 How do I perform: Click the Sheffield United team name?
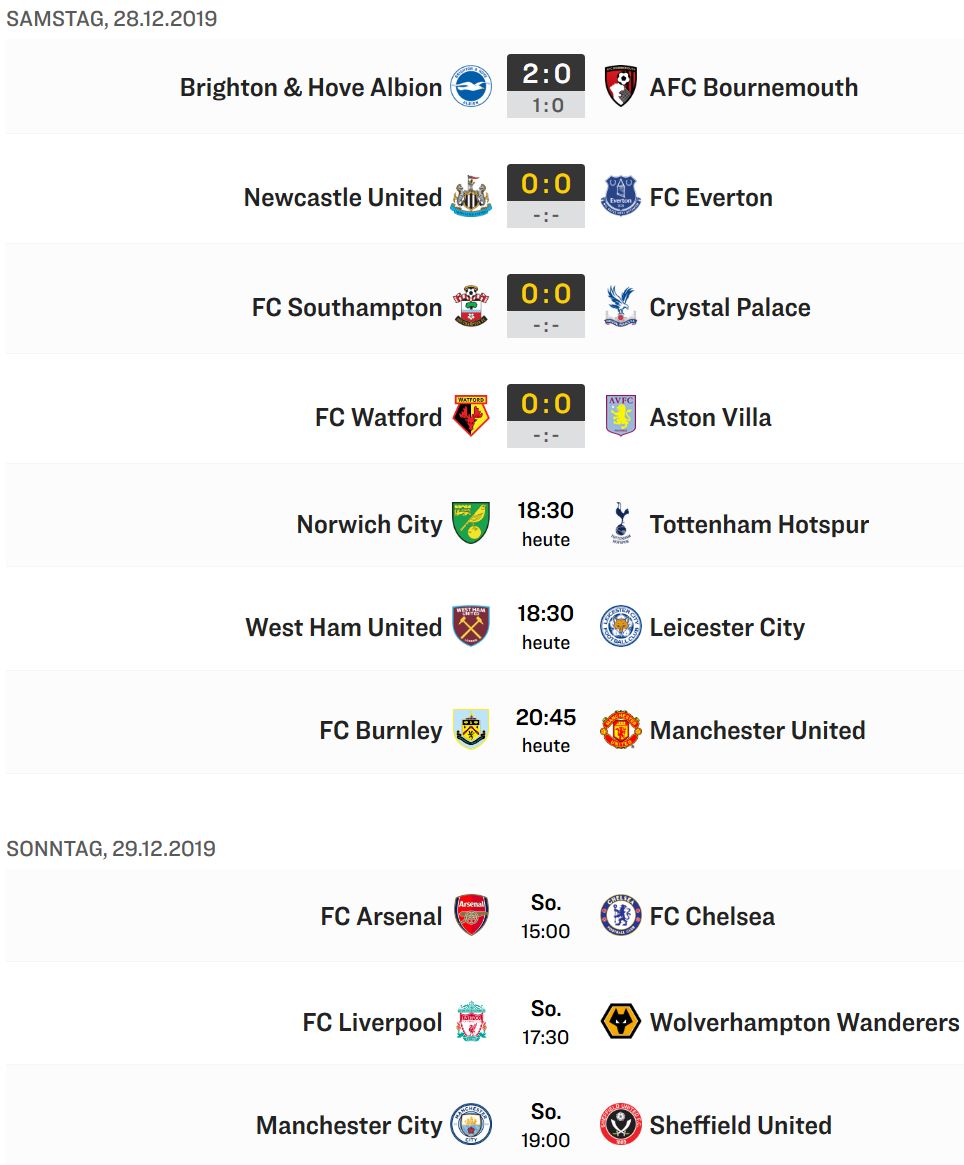[x=740, y=1125]
